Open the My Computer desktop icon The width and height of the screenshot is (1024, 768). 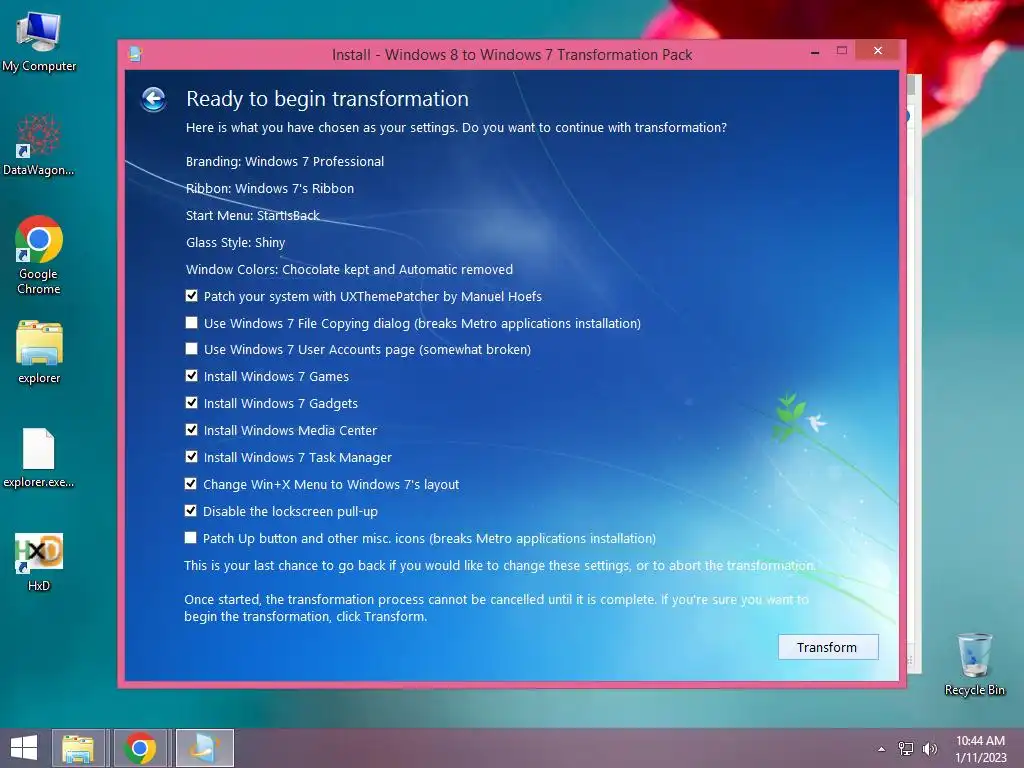click(x=39, y=42)
